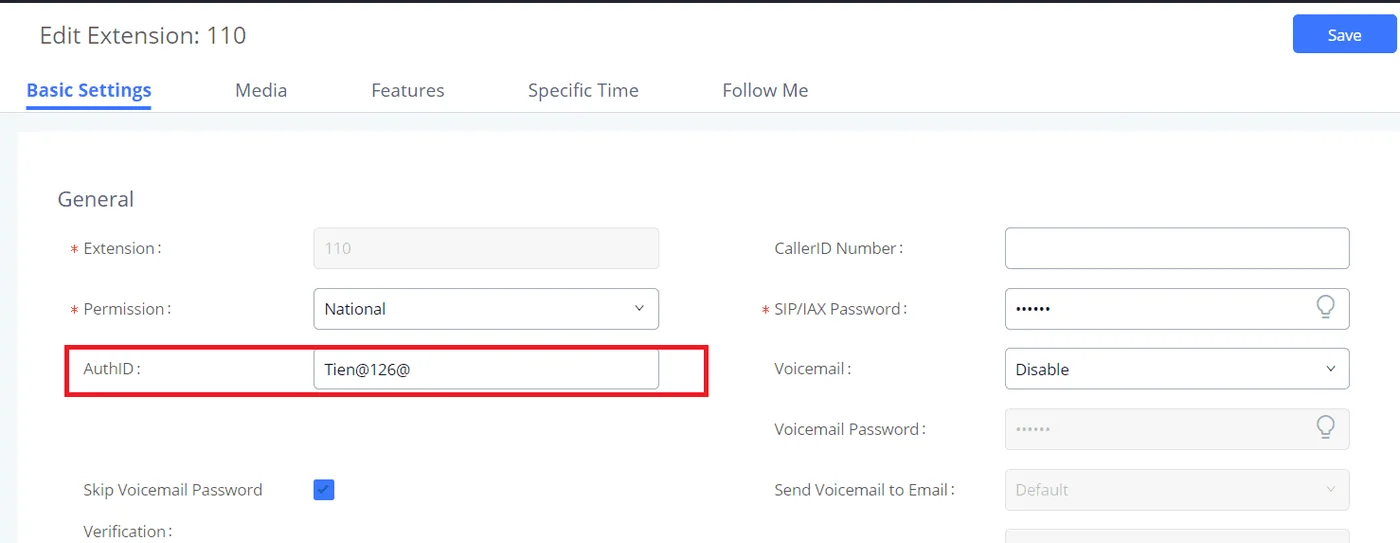
Task: Open Send Voicemail to Email dropdown
Action: [1177, 490]
